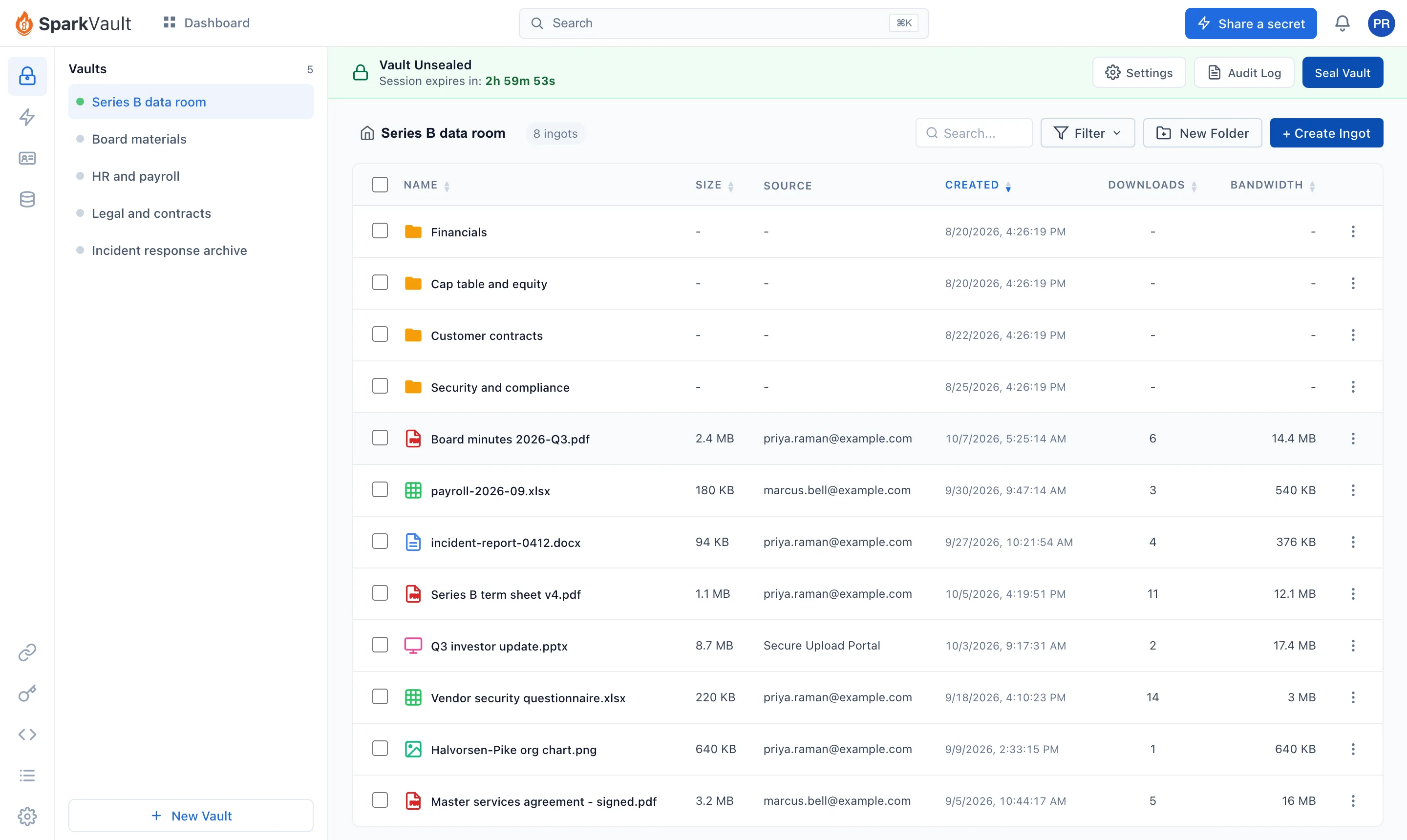This screenshot has width=1407, height=840.
Task: Open row menu for payroll-2026-09.xlsx
Action: tap(1353, 490)
